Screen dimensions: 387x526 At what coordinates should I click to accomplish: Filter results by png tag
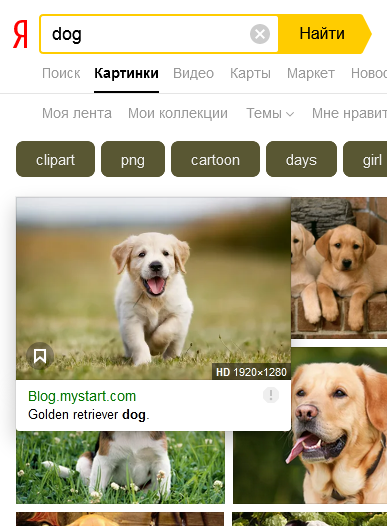pyautogui.click(x=133, y=159)
